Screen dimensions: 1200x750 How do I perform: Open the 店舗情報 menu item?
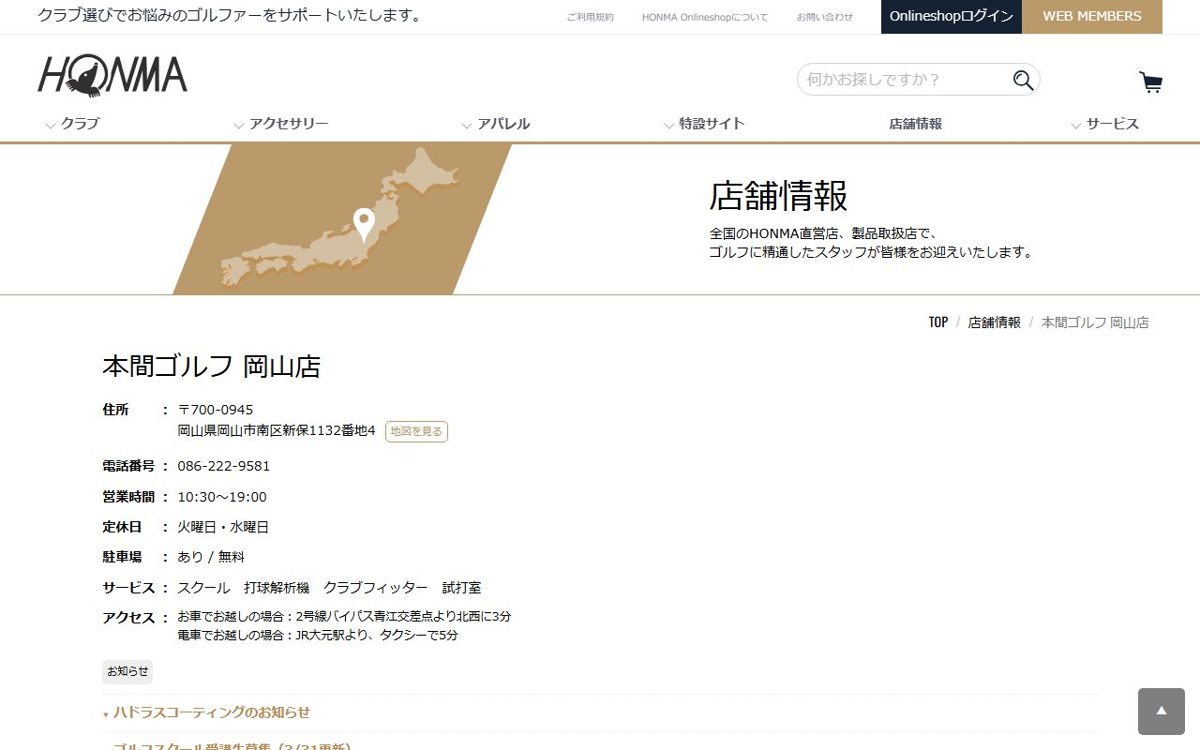915,124
